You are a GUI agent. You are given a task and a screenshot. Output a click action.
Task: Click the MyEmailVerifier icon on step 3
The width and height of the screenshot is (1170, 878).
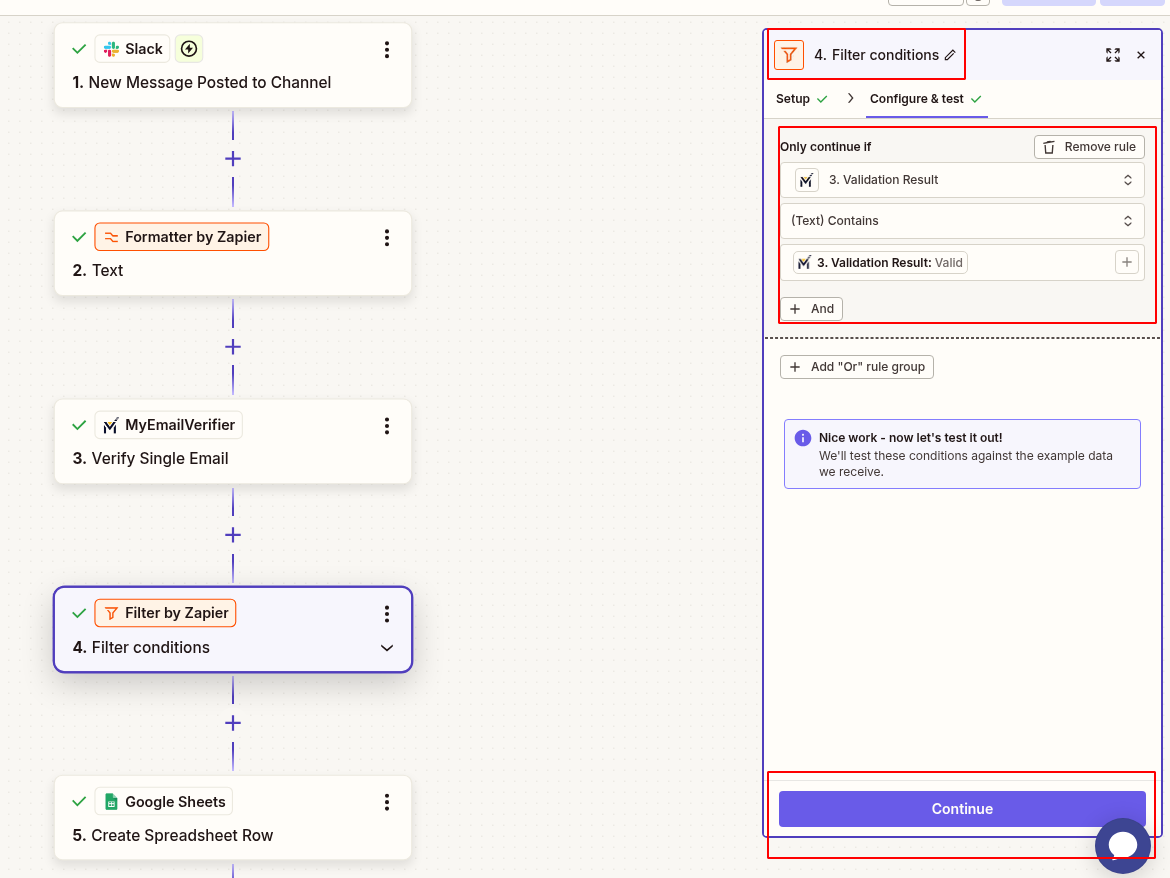click(x=110, y=424)
